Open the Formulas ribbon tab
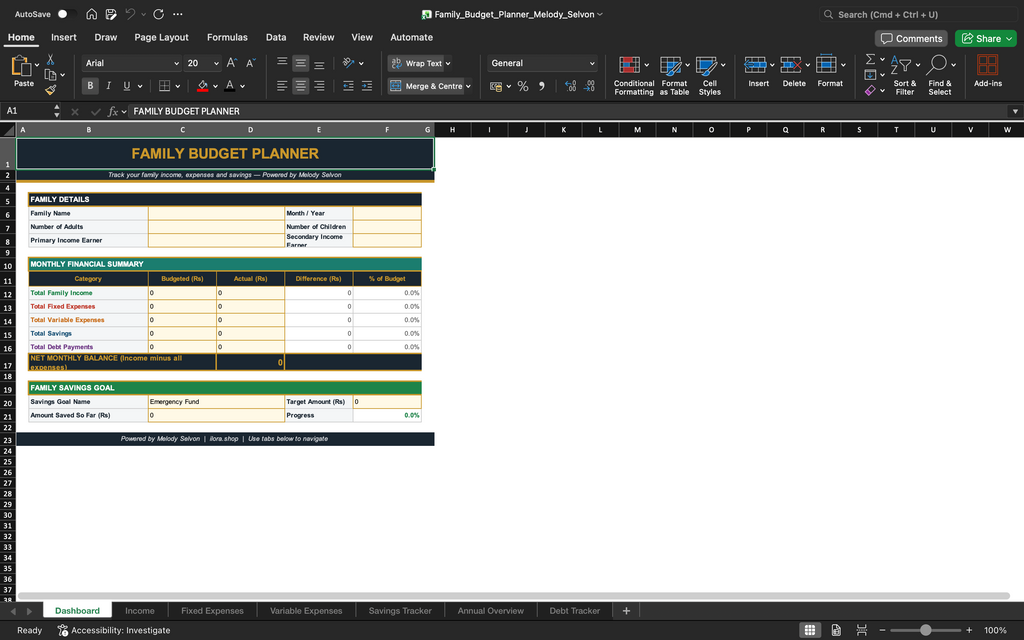 point(227,37)
